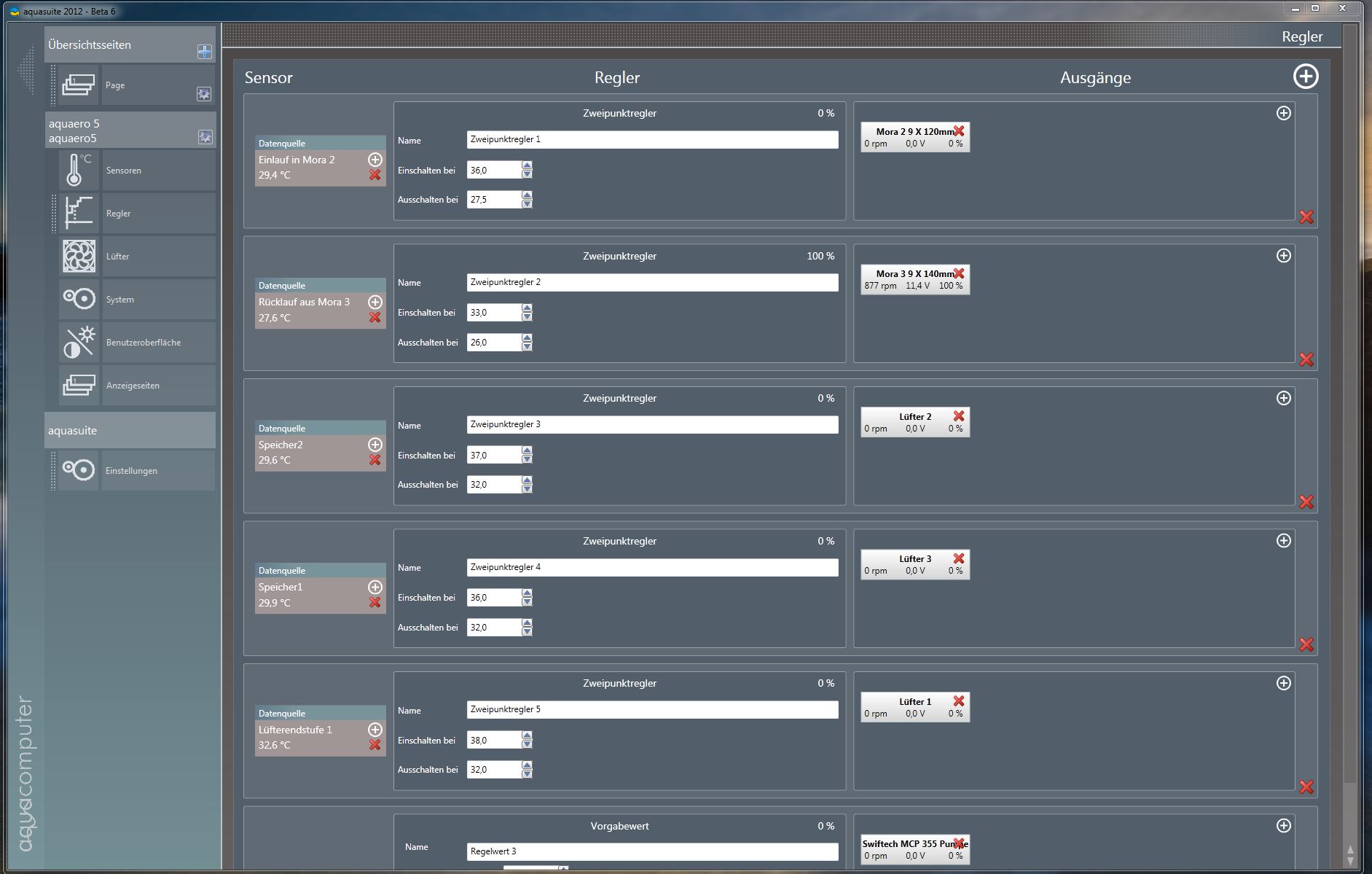Adjust Einschalten bei stepper for Zweipunktregler 5
This screenshot has width=1372, height=874.
click(527, 740)
